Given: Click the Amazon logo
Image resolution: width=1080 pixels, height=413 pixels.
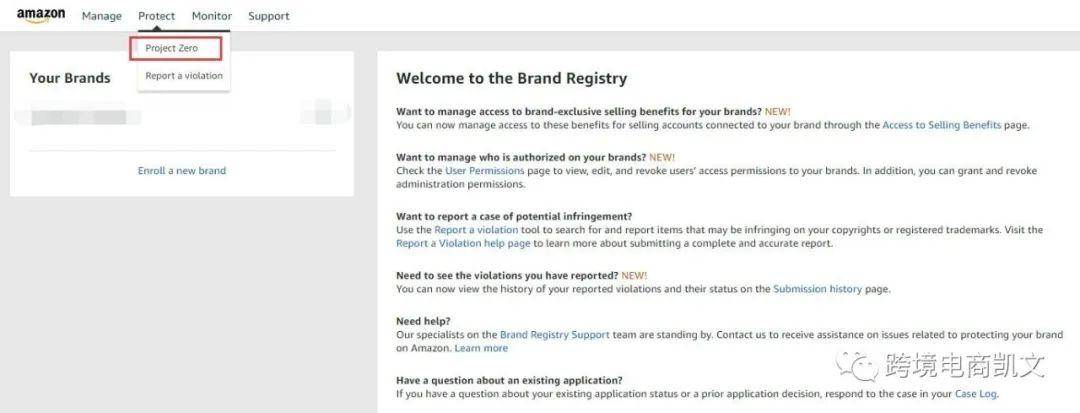Looking at the screenshot, I should (41, 15).
